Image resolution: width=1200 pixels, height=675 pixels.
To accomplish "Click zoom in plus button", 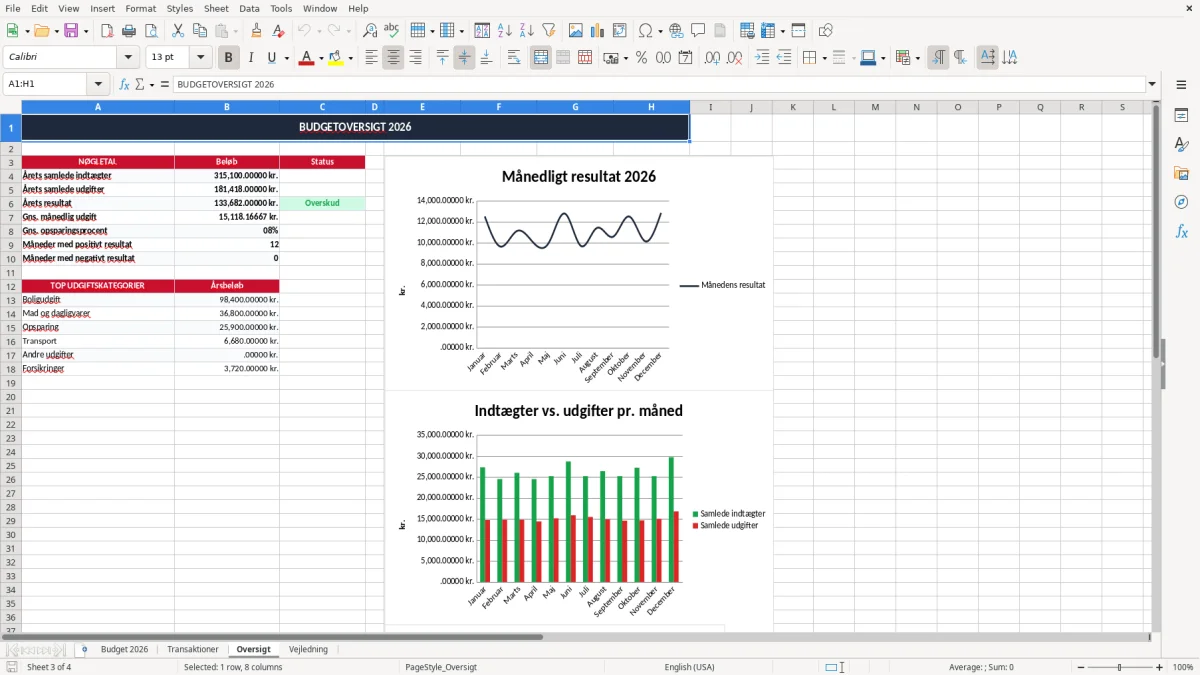I will coord(1160,667).
